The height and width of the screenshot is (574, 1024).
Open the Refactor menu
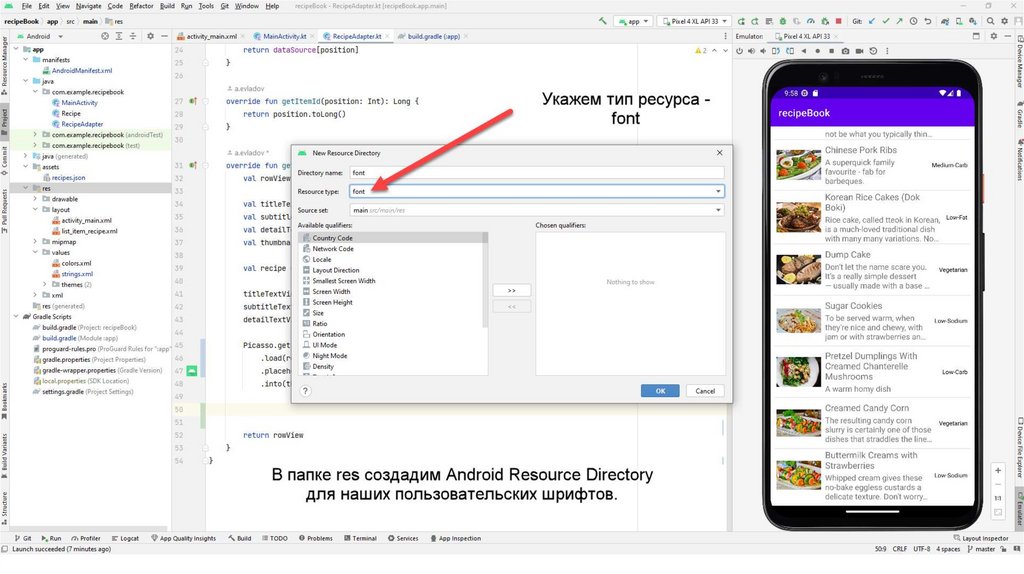click(141, 6)
